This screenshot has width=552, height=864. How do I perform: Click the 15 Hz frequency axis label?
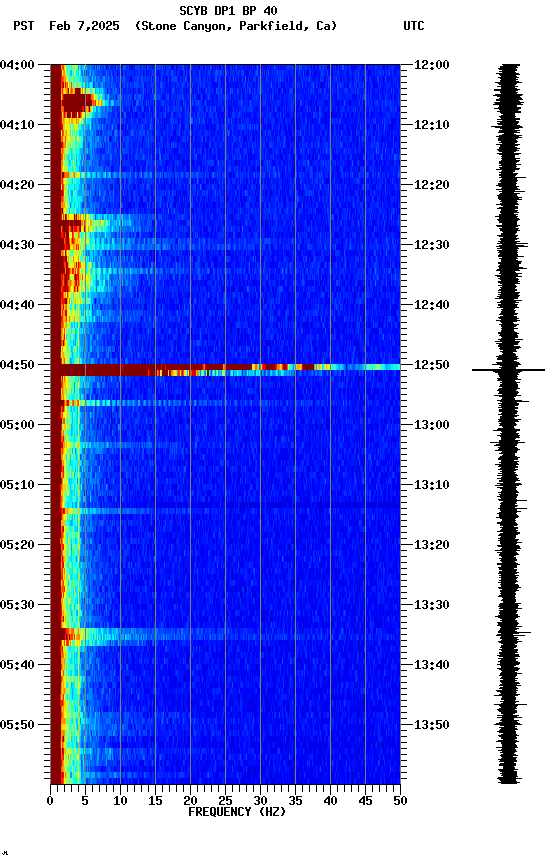click(155, 801)
